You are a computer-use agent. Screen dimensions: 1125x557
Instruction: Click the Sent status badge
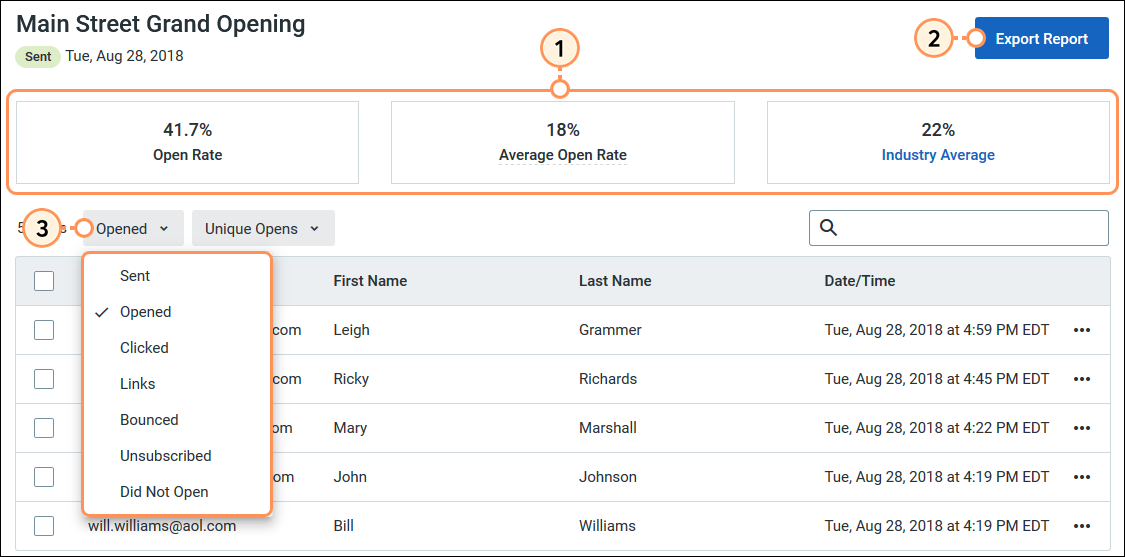tap(38, 57)
